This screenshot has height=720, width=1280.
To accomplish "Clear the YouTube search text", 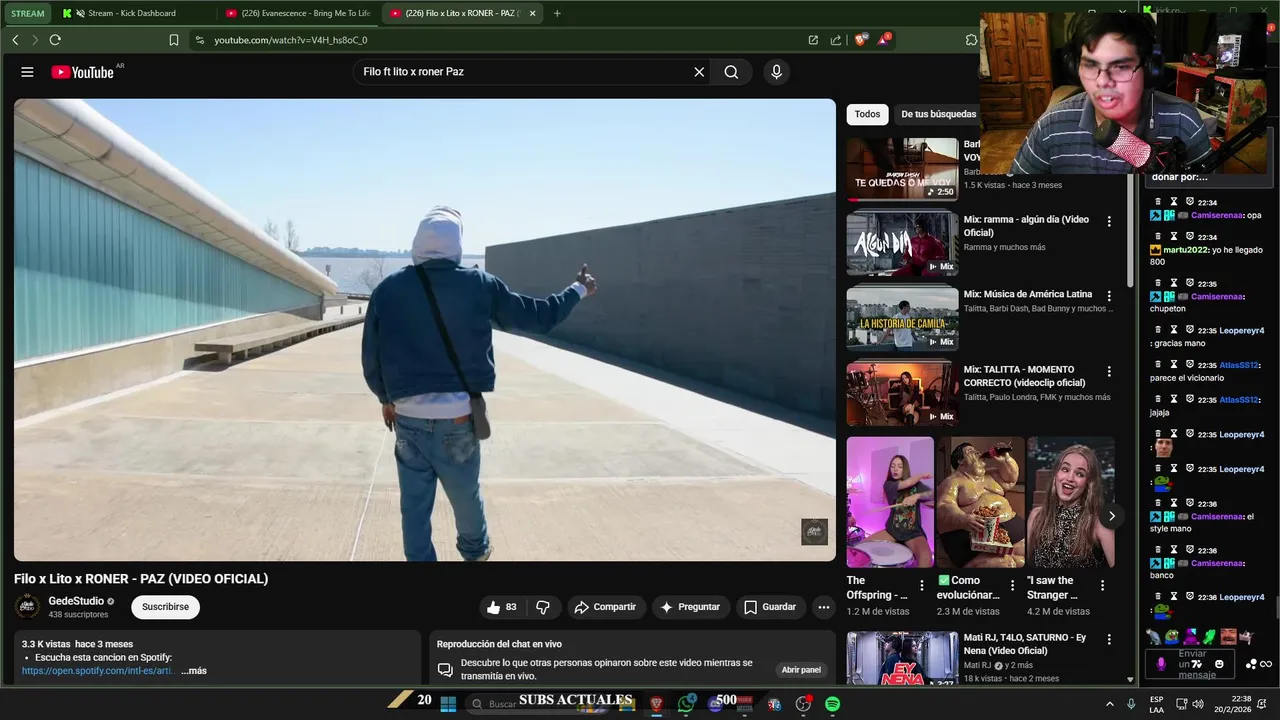I will 699,72.
